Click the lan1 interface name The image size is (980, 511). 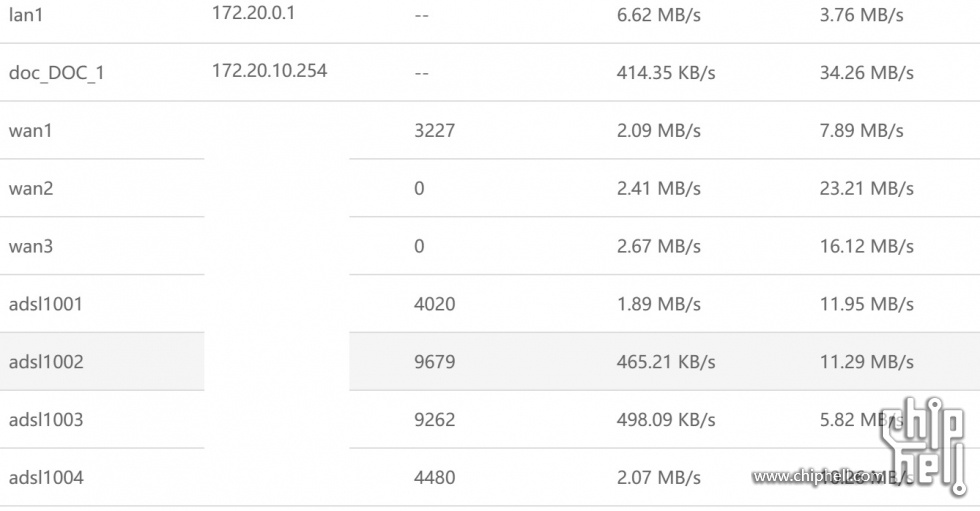point(26,14)
